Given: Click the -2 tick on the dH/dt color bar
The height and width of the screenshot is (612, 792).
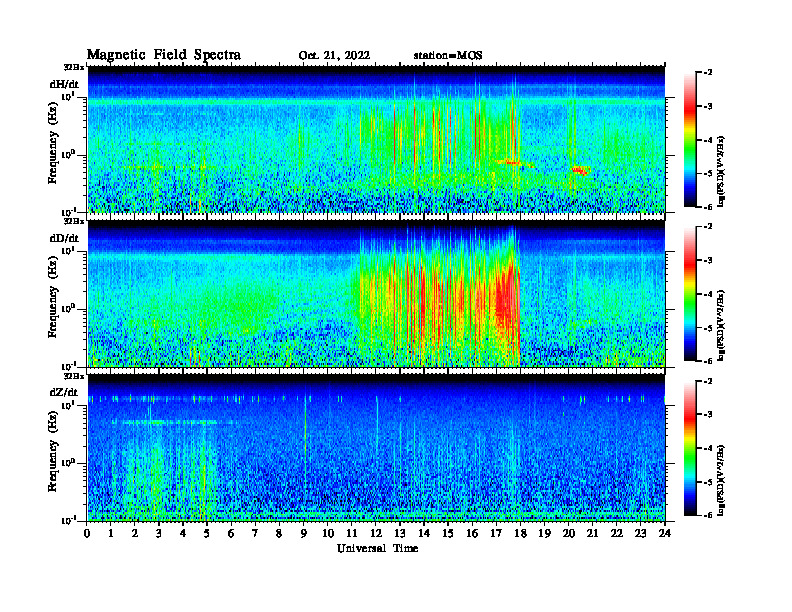Looking at the screenshot, I should 707,73.
